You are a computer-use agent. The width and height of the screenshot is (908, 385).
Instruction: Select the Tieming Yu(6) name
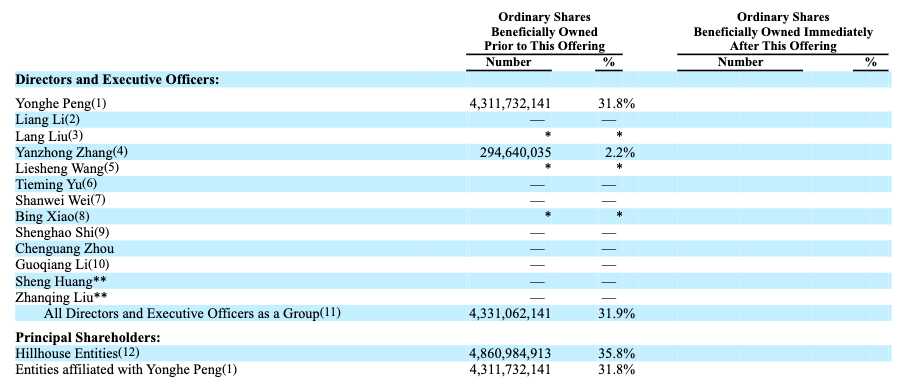point(57,185)
